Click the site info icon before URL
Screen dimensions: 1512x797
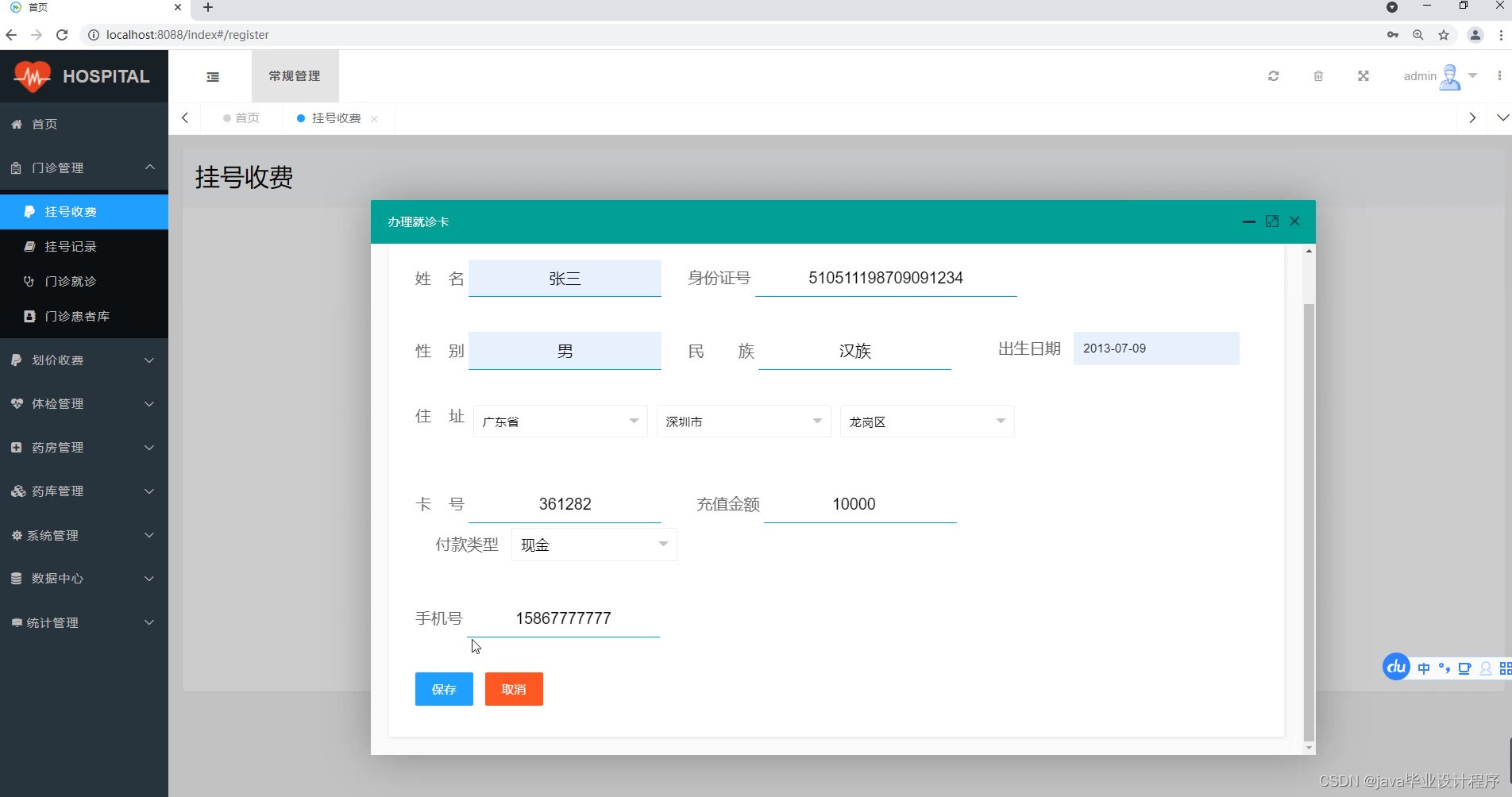(x=93, y=35)
